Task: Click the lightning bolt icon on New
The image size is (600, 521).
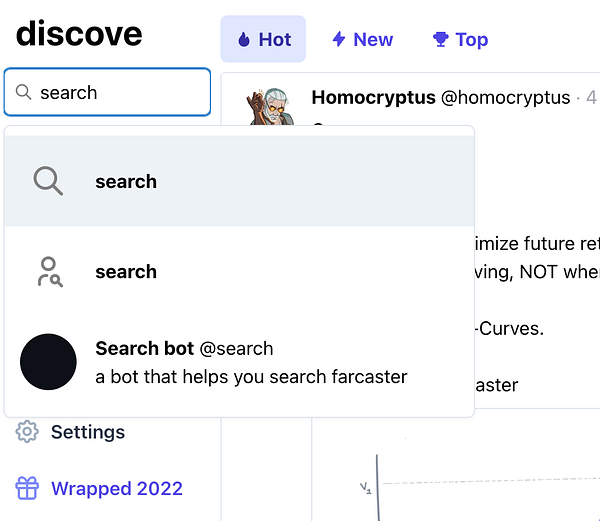Action: click(x=339, y=40)
